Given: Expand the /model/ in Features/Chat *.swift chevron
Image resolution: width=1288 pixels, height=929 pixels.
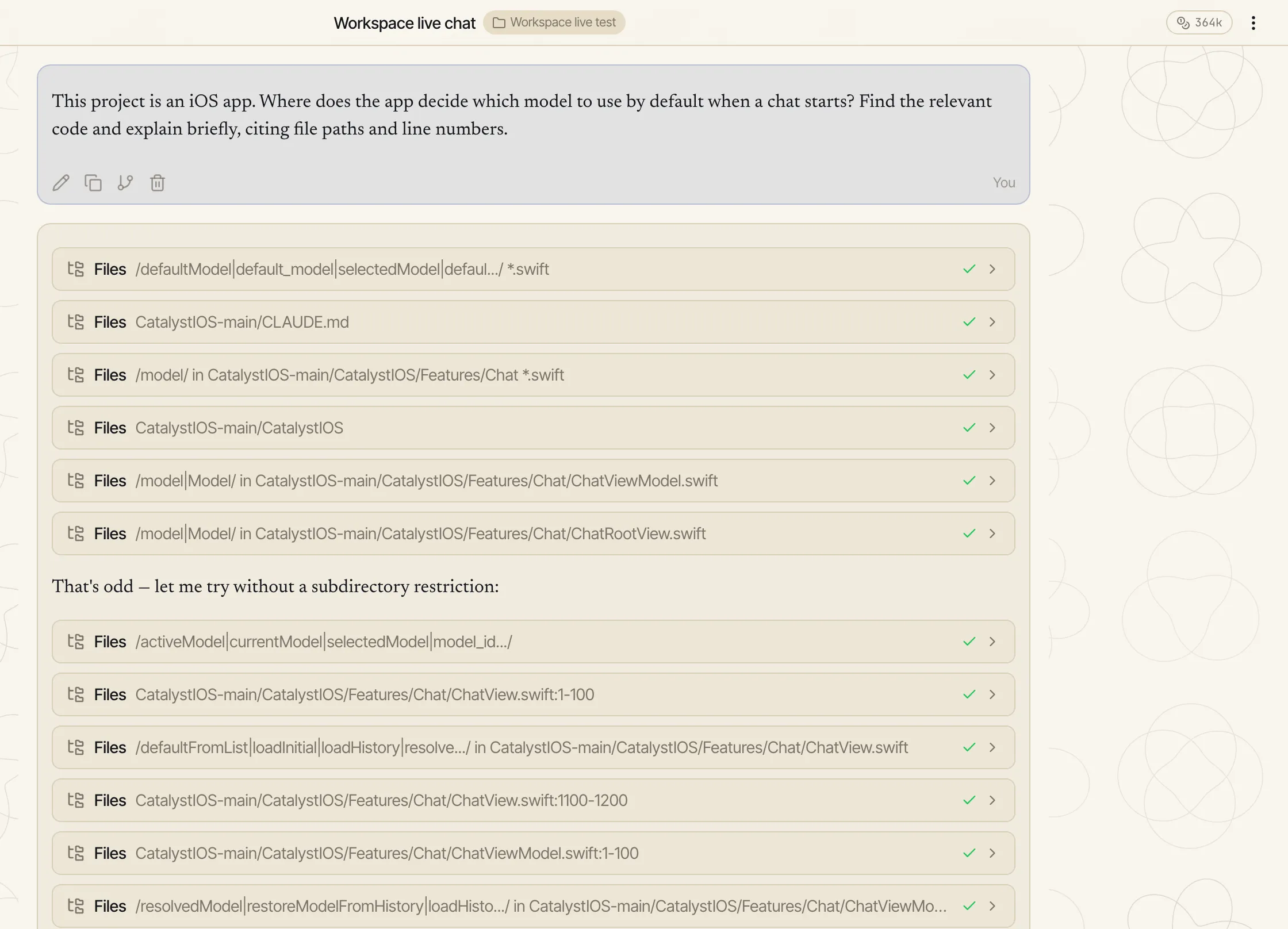Looking at the screenshot, I should pyautogui.click(x=992, y=375).
